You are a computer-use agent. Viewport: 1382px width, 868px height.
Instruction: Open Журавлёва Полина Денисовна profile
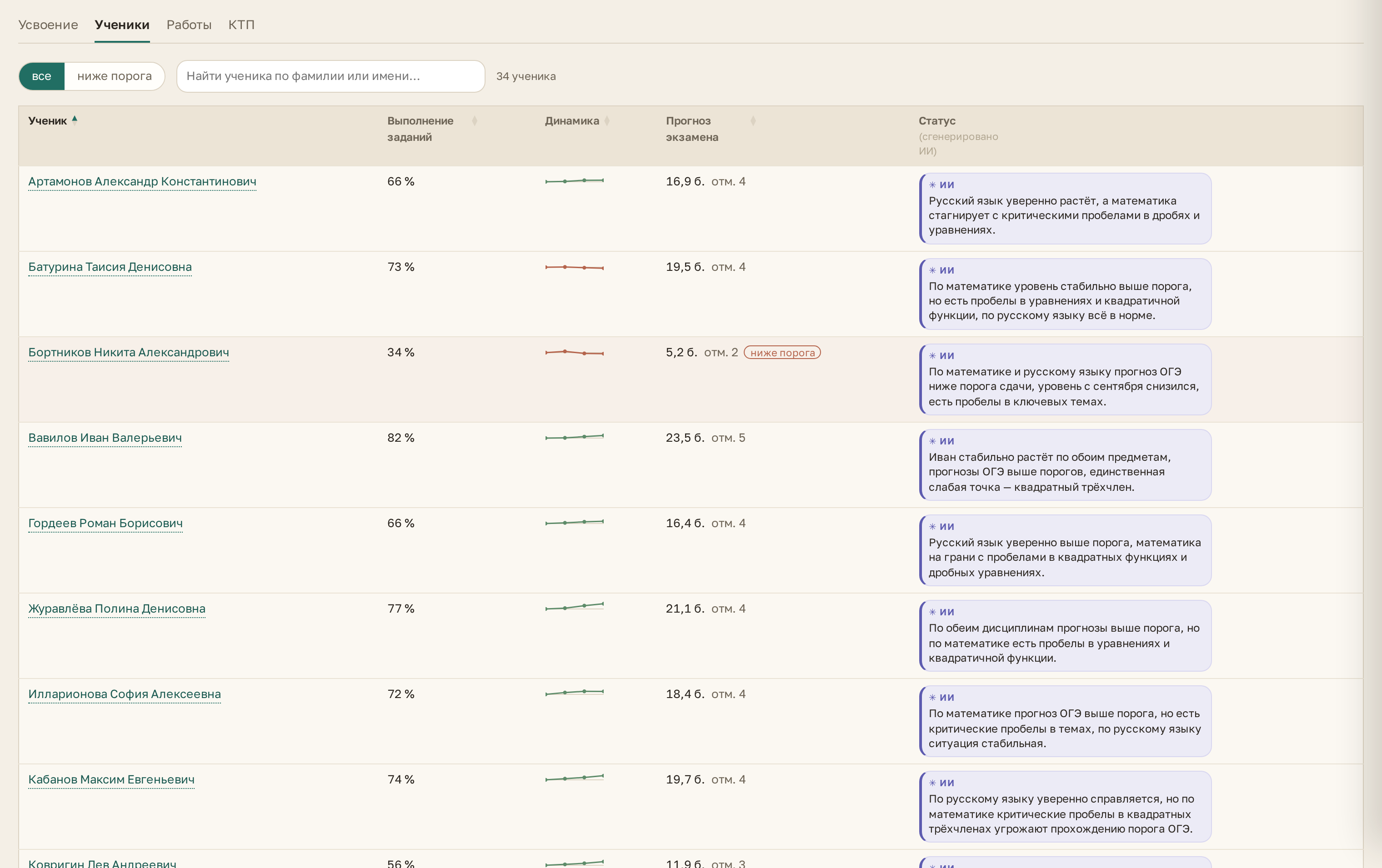click(117, 609)
